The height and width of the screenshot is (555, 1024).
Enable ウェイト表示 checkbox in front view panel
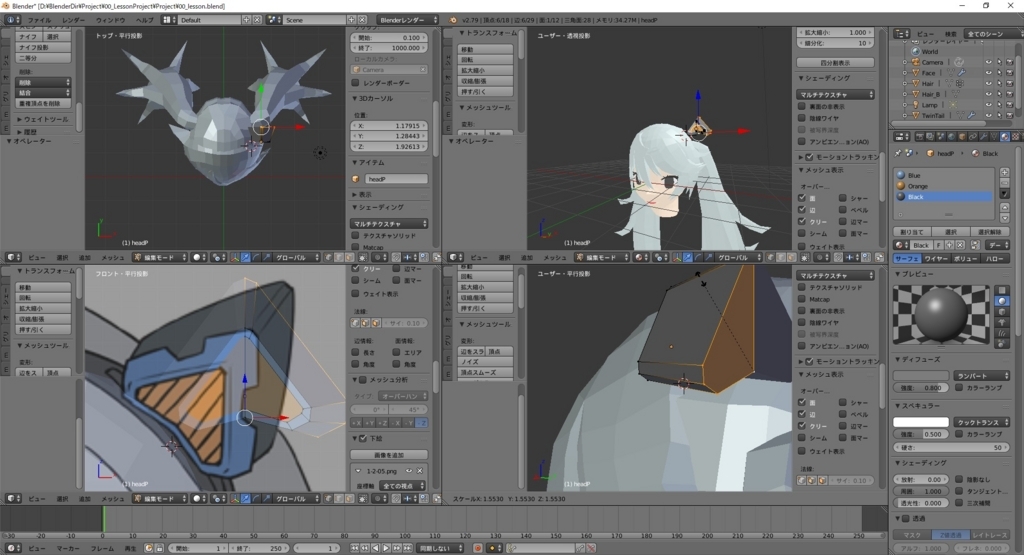point(355,293)
